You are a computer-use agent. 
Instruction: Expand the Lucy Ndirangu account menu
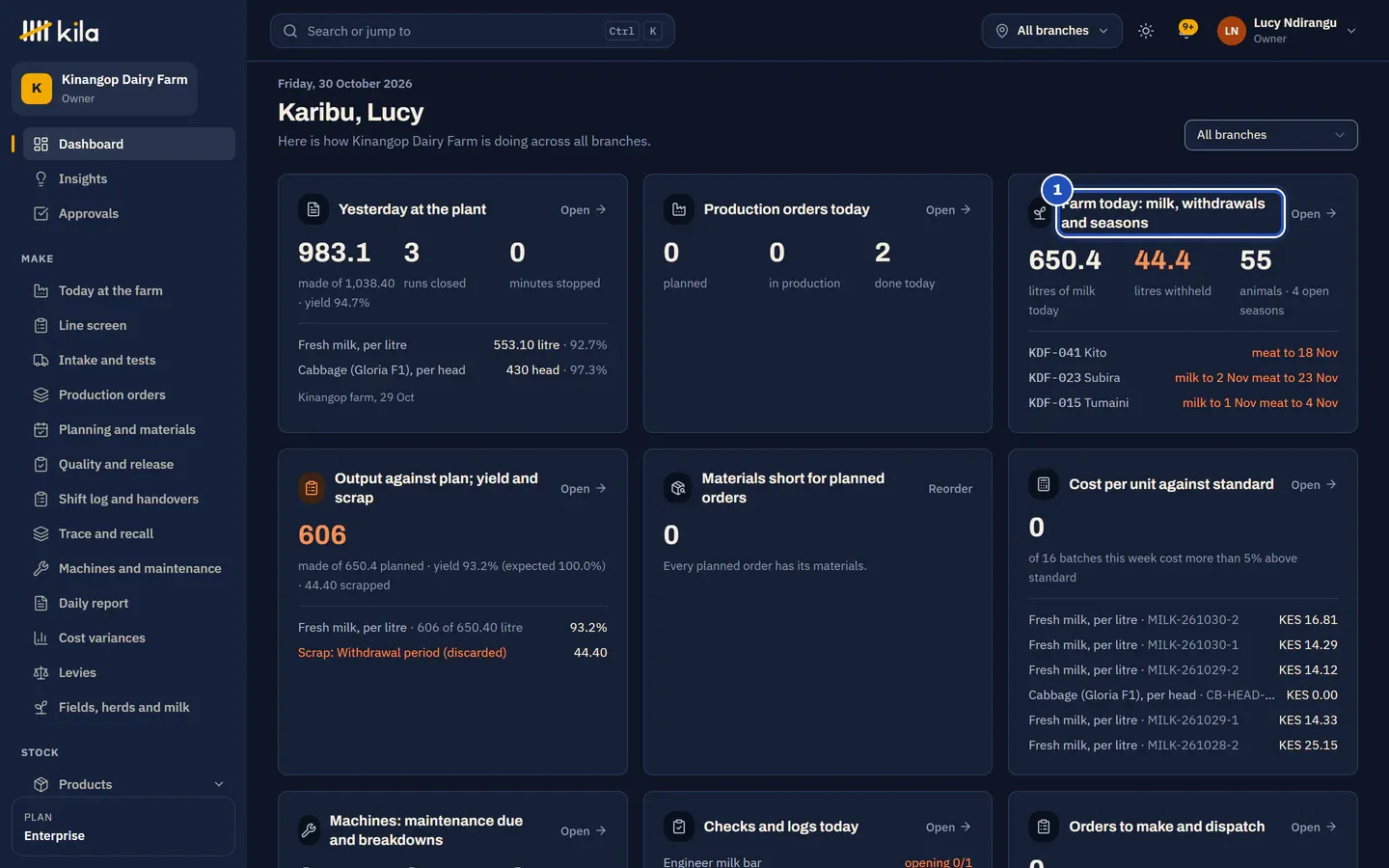(1287, 31)
